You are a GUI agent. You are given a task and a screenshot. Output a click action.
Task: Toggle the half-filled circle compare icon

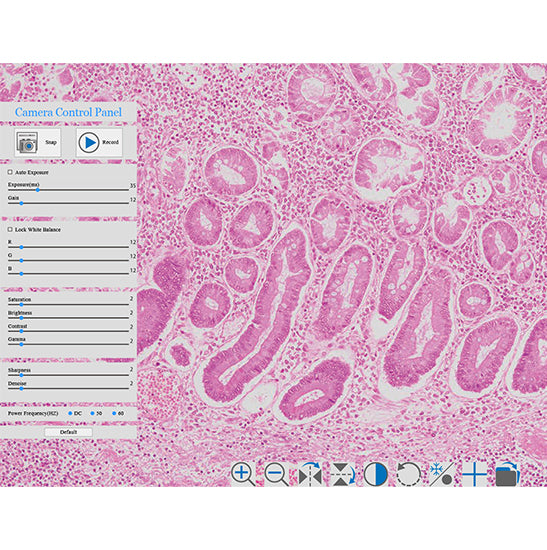click(x=376, y=474)
